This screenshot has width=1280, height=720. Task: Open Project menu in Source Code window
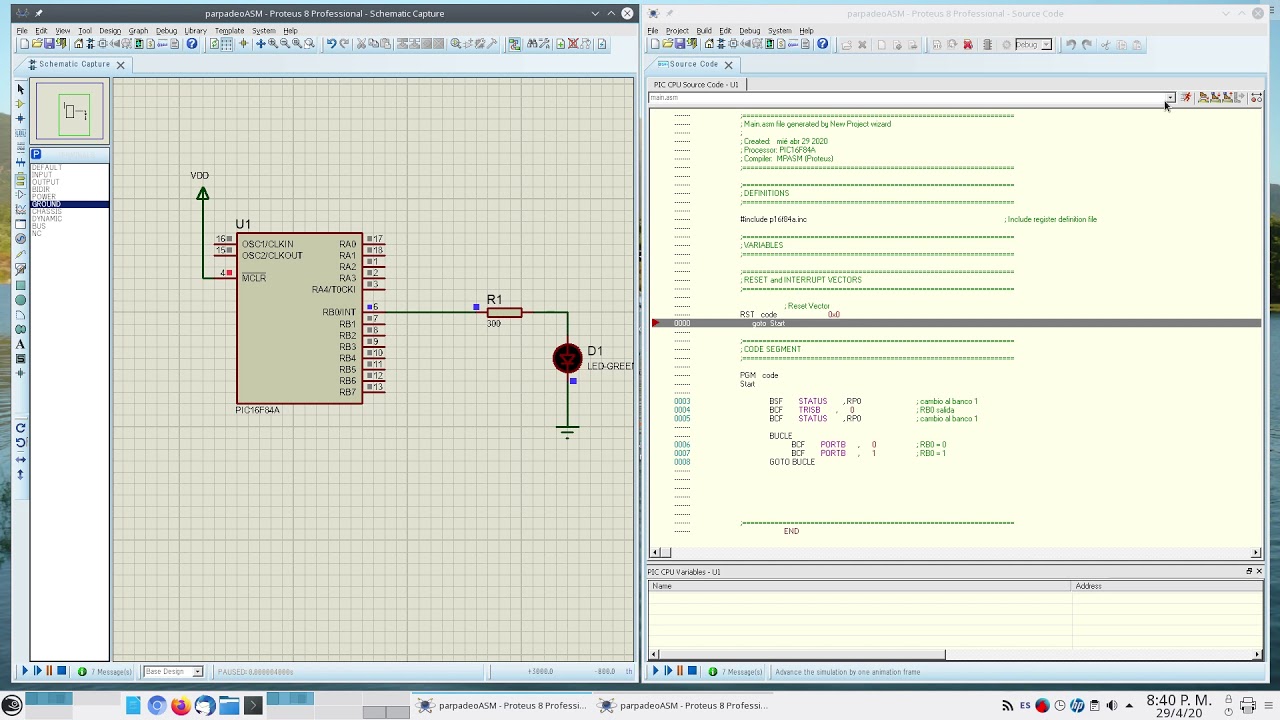[x=677, y=31]
